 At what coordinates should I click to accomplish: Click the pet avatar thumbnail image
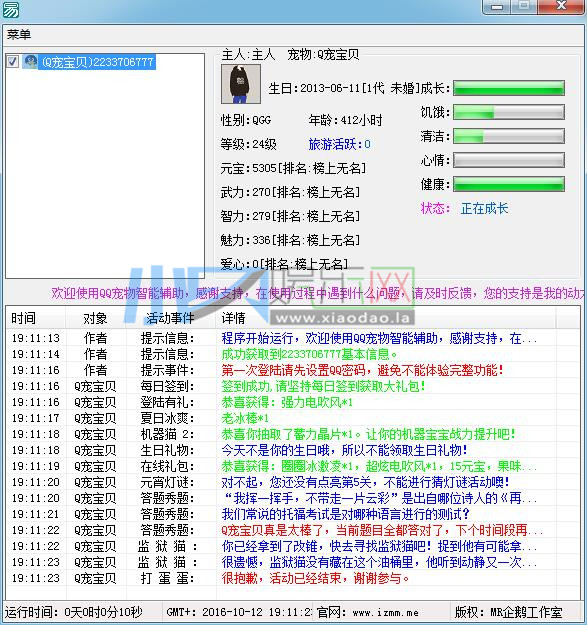tap(241, 84)
